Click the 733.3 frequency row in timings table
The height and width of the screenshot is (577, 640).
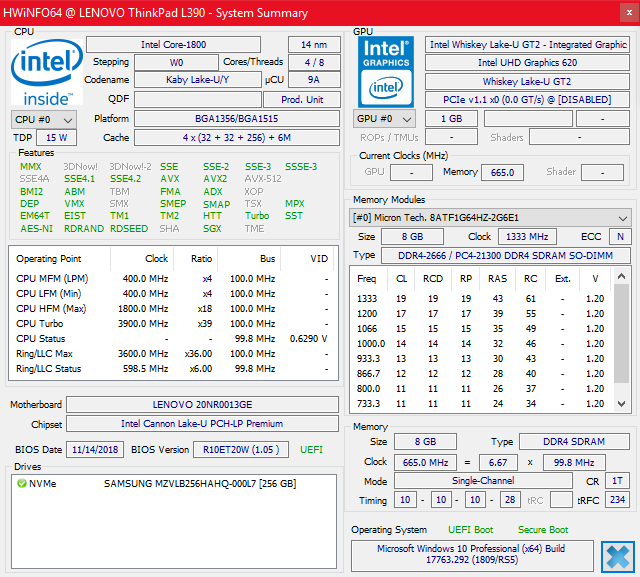coord(482,404)
